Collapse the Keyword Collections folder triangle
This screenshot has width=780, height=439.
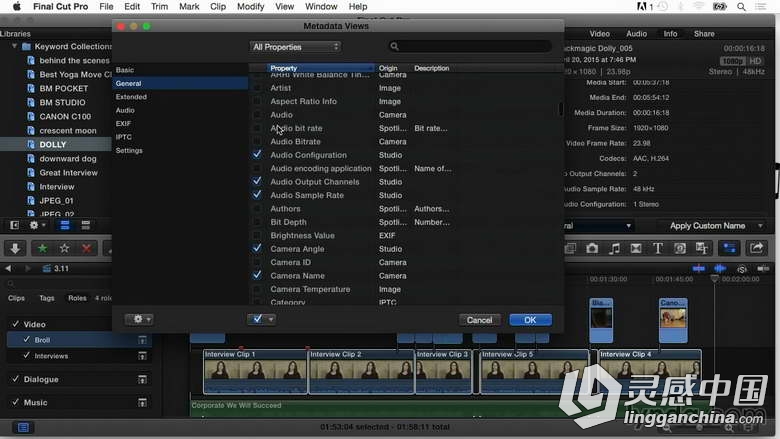[14, 46]
